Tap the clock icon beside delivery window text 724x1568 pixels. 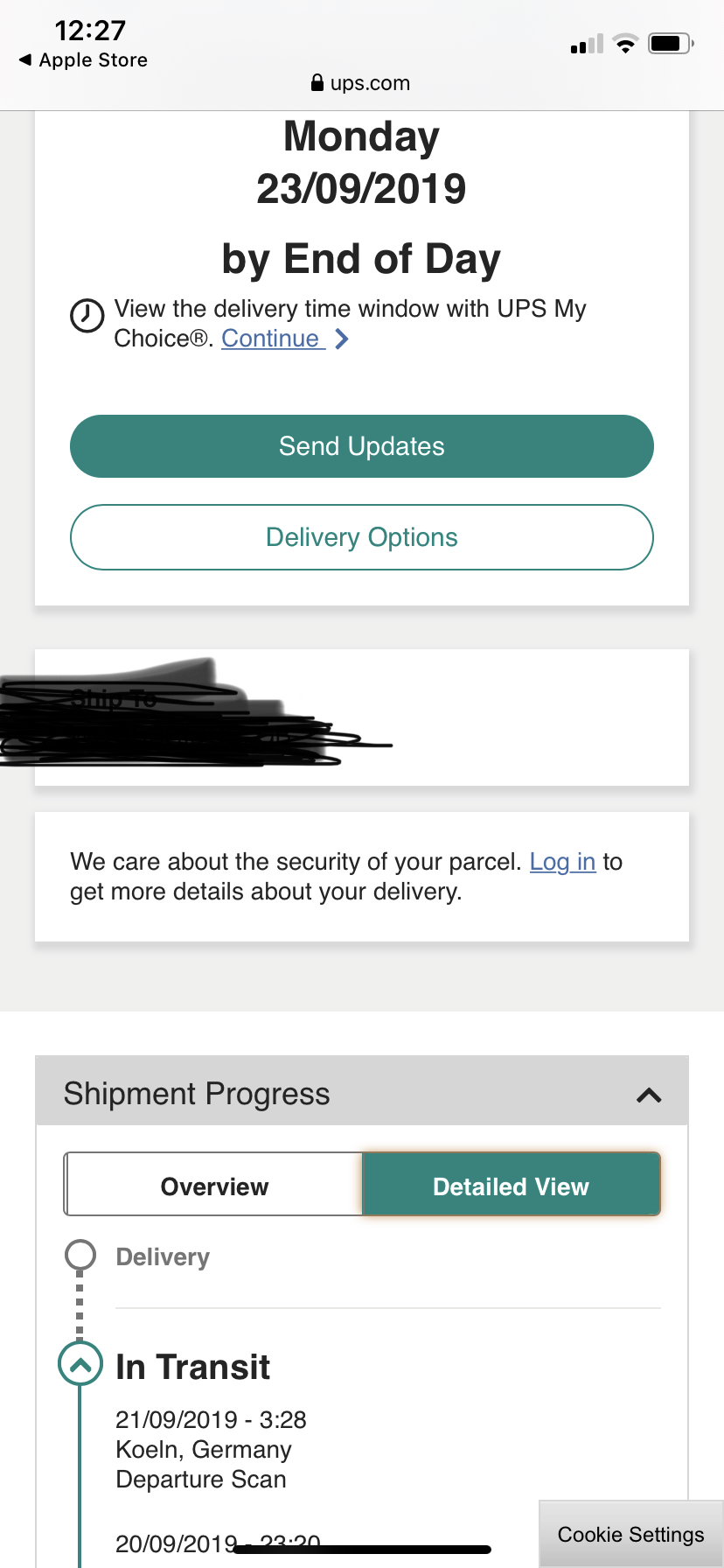pyautogui.click(x=87, y=315)
